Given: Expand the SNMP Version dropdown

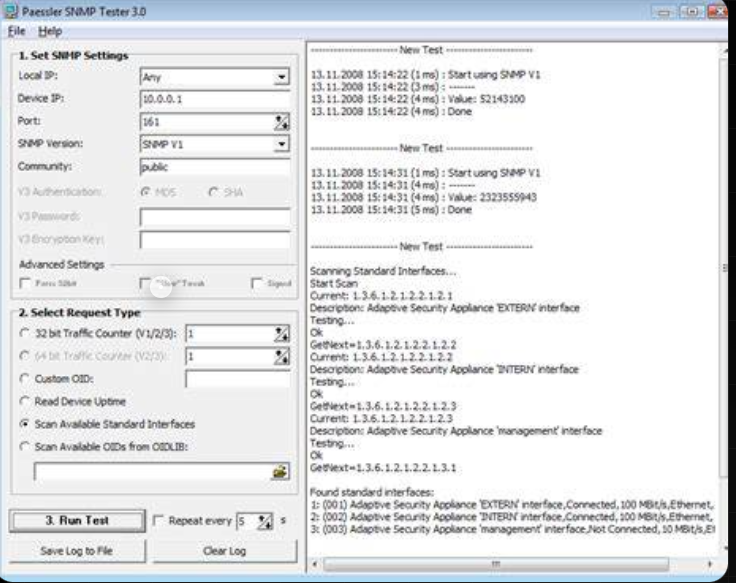Looking at the screenshot, I should pyautogui.click(x=281, y=144).
